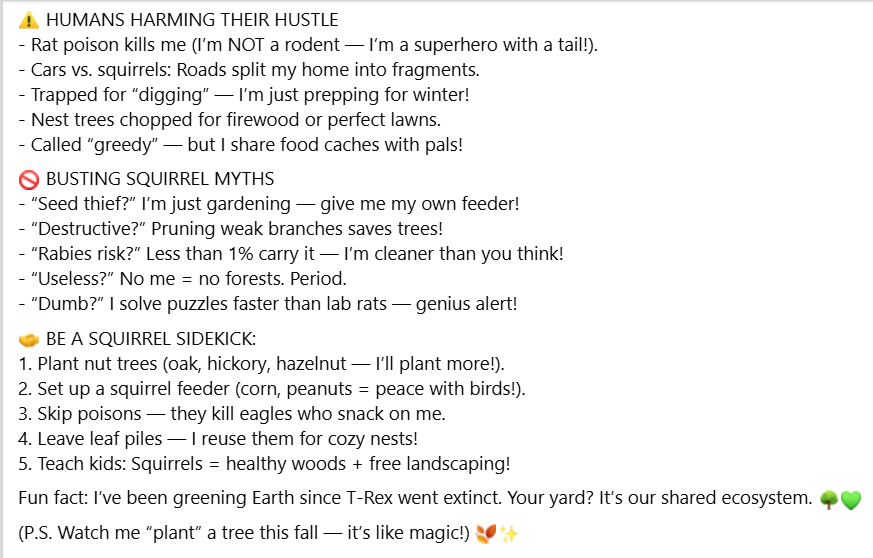
Task: Click the Fun fact sentence
Action: pyautogui.click(x=415, y=498)
